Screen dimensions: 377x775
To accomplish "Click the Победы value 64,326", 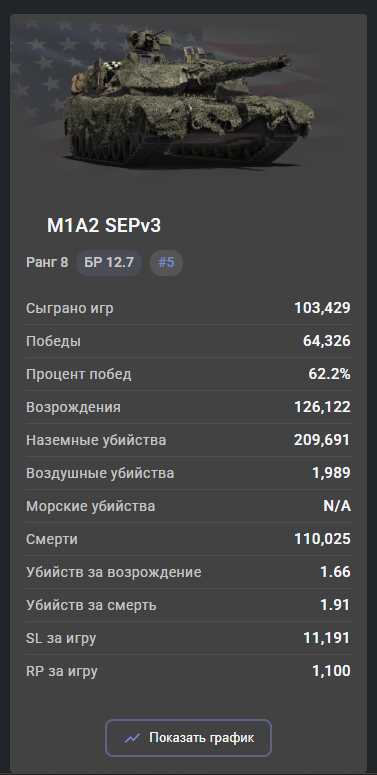I will click(327, 341).
